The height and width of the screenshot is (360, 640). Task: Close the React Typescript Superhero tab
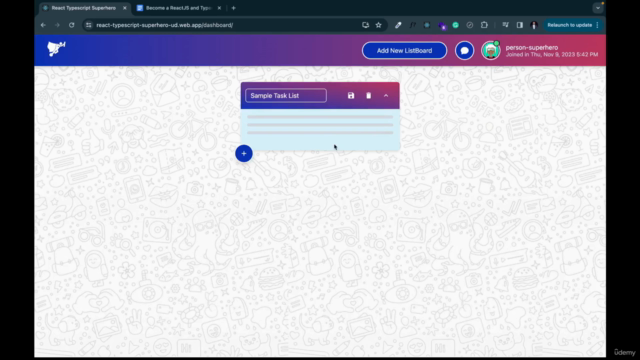click(x=124, y=8)
